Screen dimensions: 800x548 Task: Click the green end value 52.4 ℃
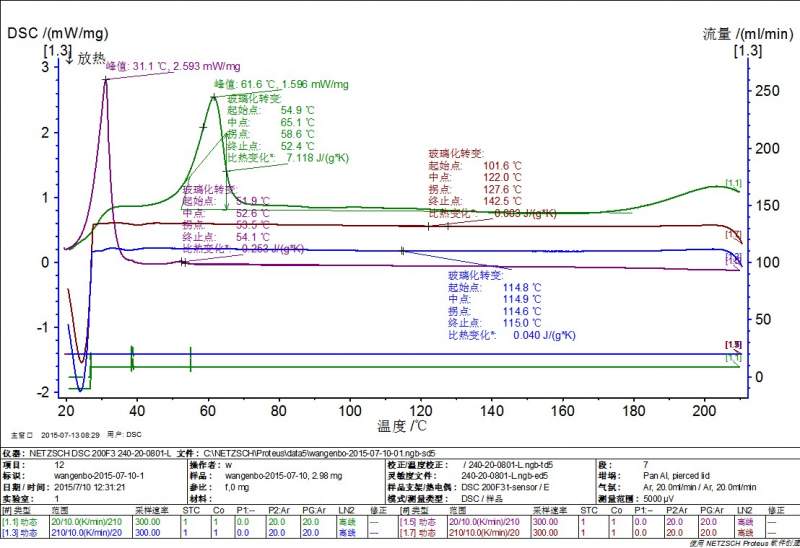(297, 146)
